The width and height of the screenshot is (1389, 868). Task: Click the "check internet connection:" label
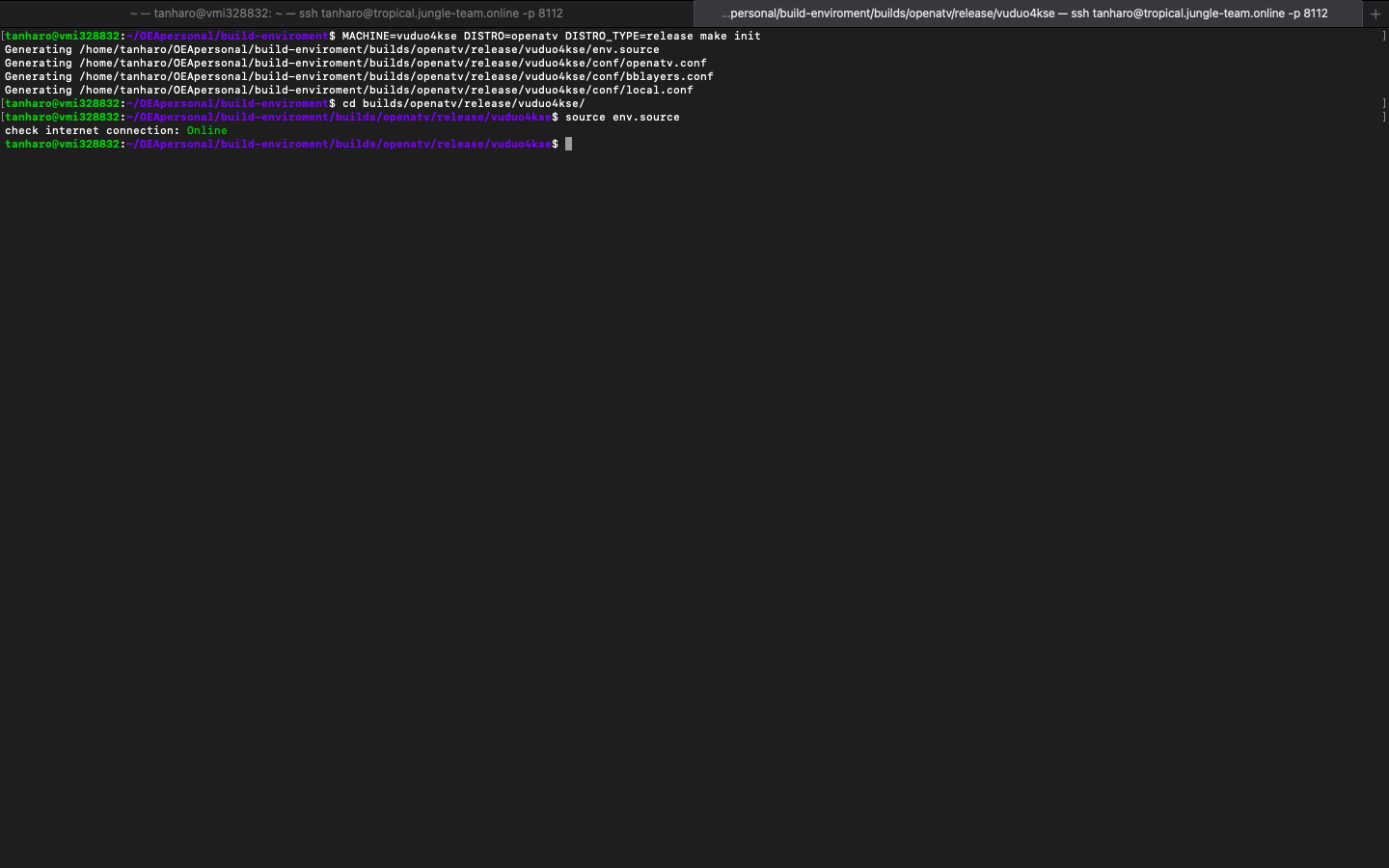[92, 130]
